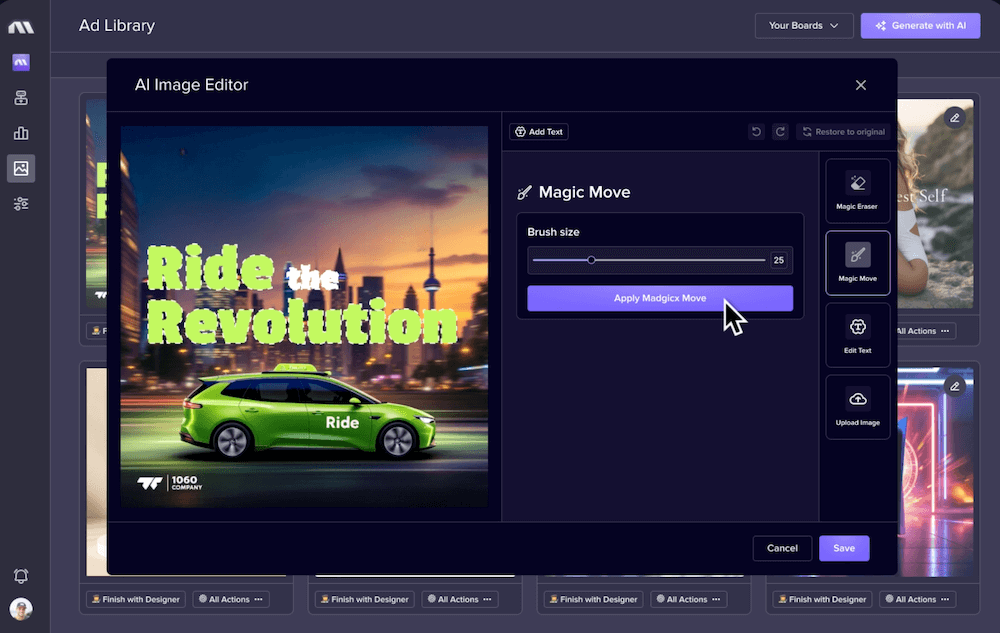
Task: Select the Magic Eraser tool
Action: coord(857,191)
